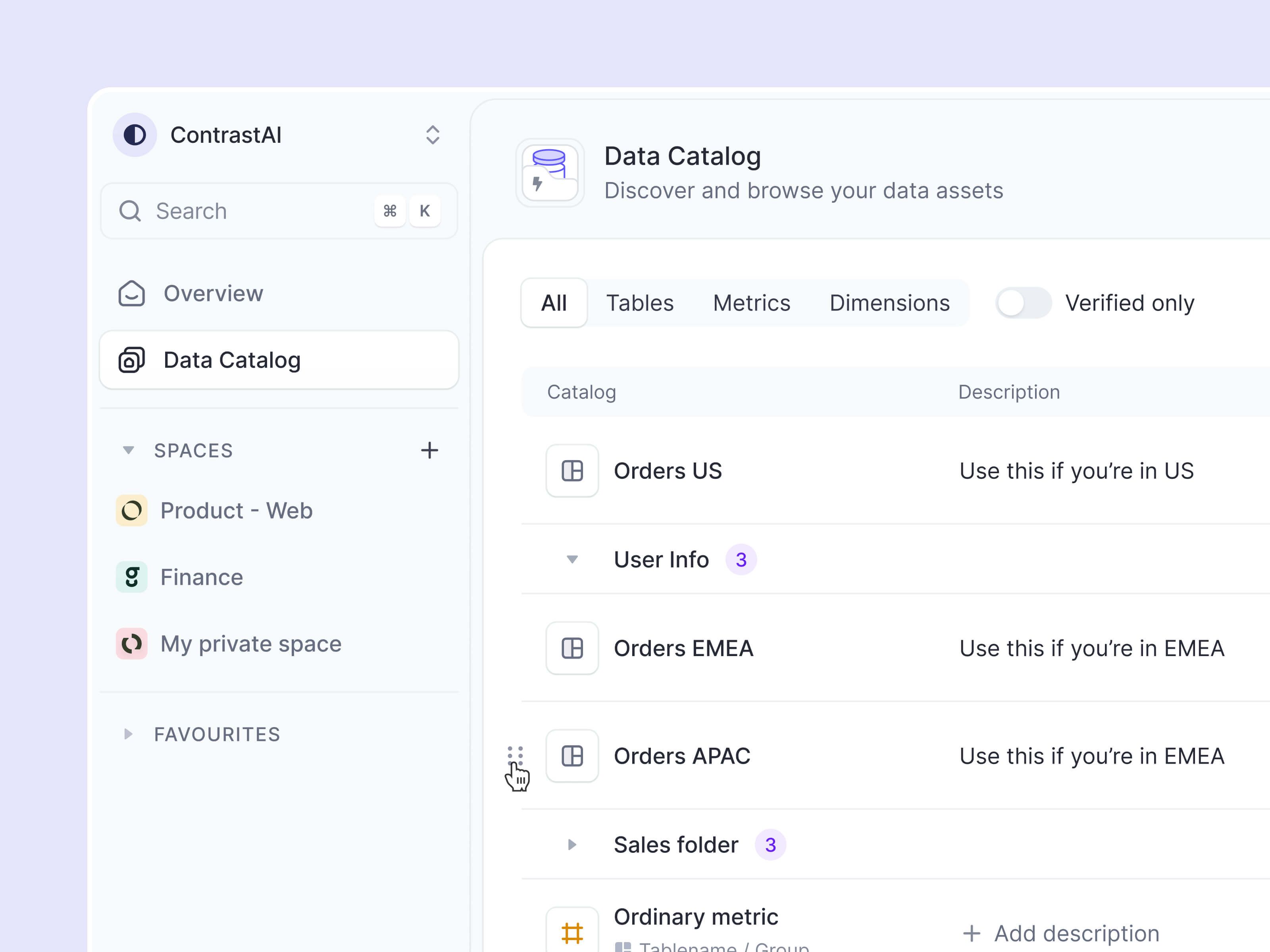Open Overview in the sidebar
This screenshot has width=1270, height=952.
(279, 293)
